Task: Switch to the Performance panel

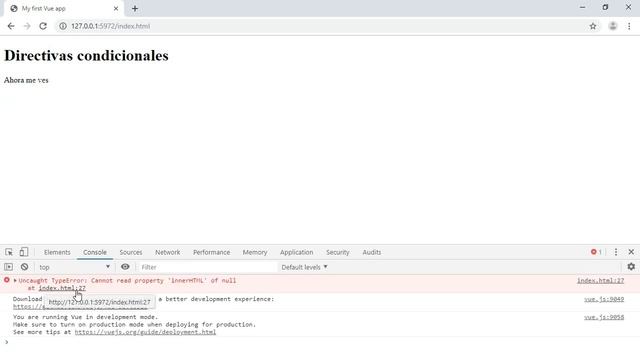Action: (x=211, y=252)
